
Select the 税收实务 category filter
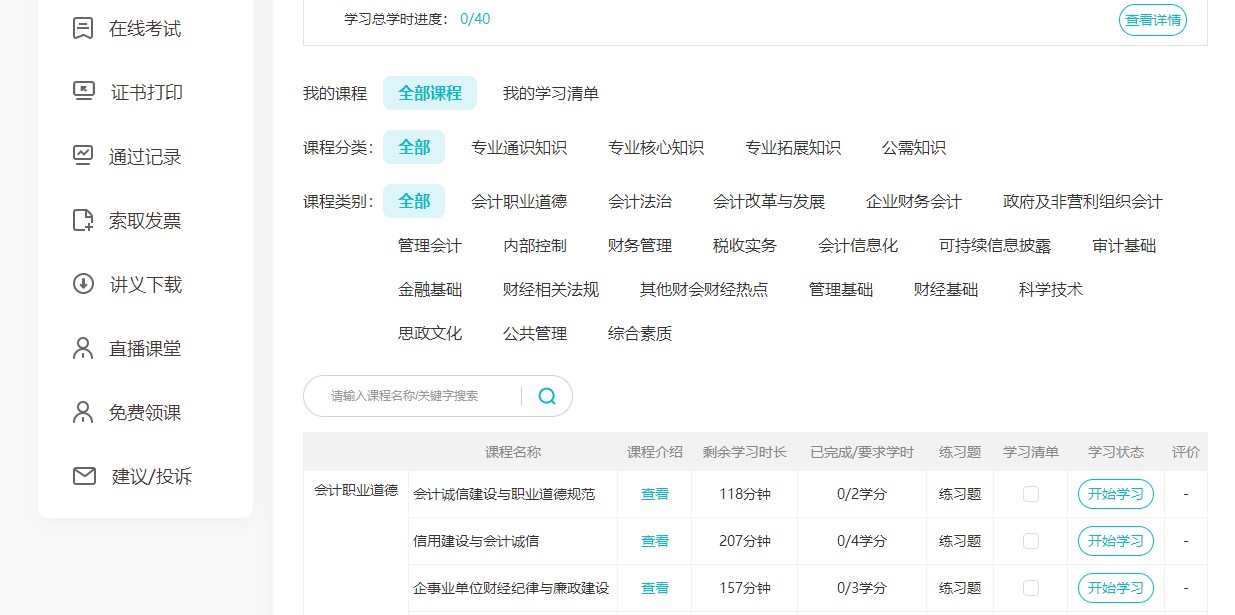745,245
